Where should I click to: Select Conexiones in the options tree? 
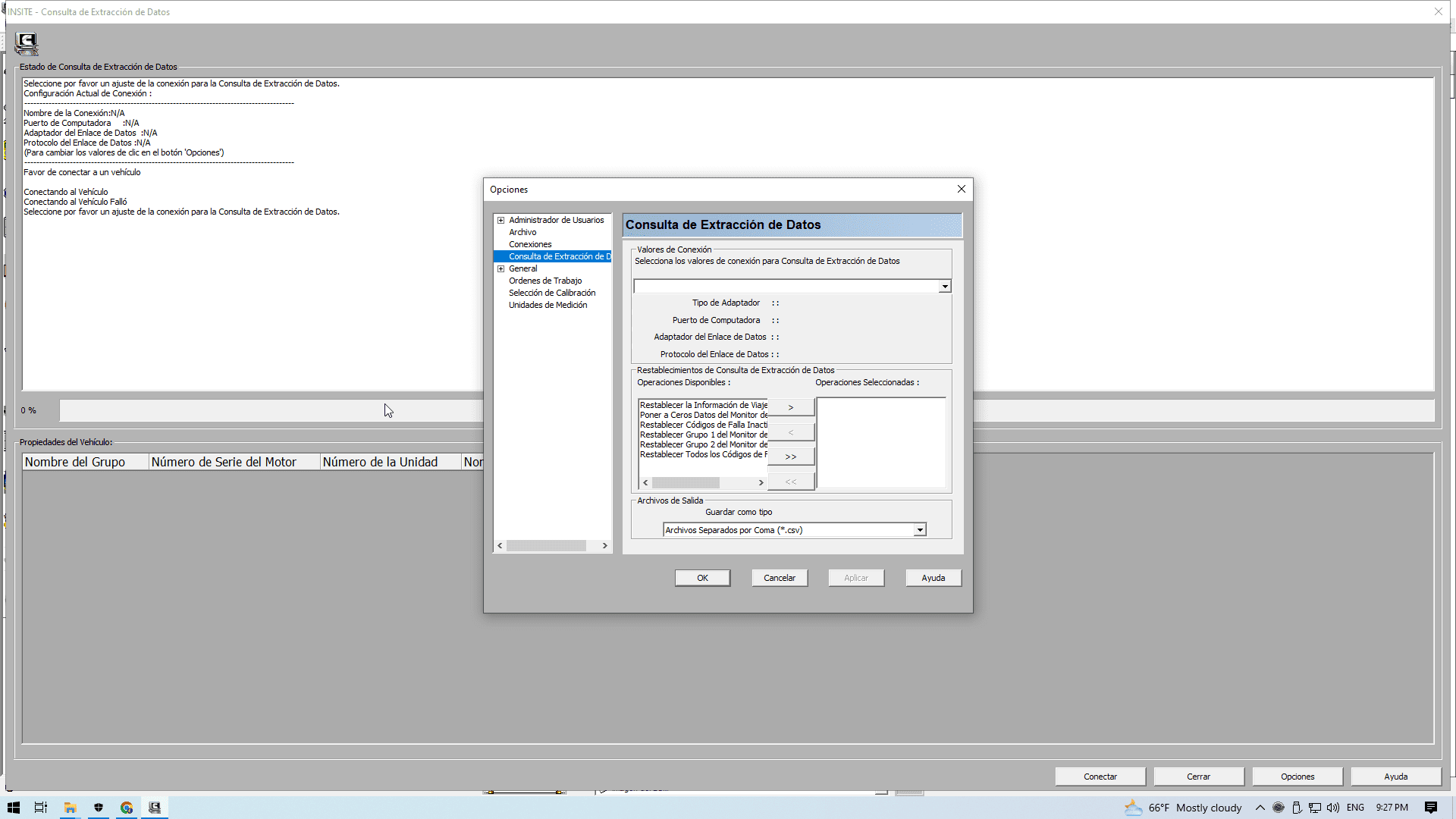530,244
